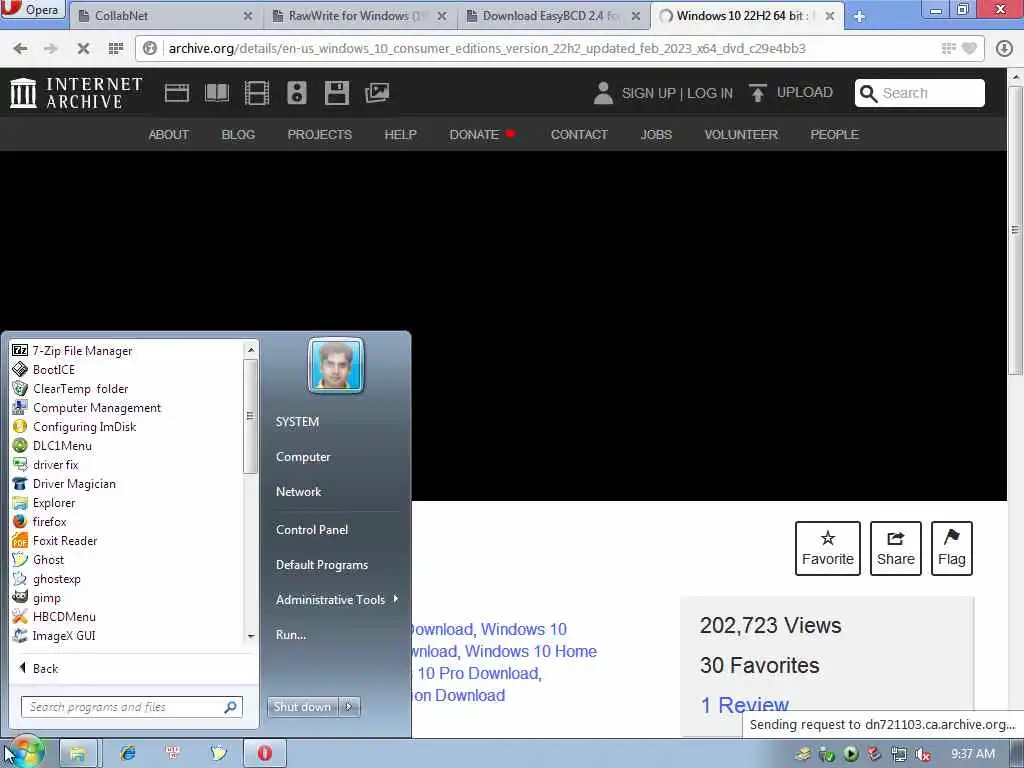The image size is (1024, 768).
Task: Click the Favorite button
Action: pyautogui.click(x=827, y=549)
